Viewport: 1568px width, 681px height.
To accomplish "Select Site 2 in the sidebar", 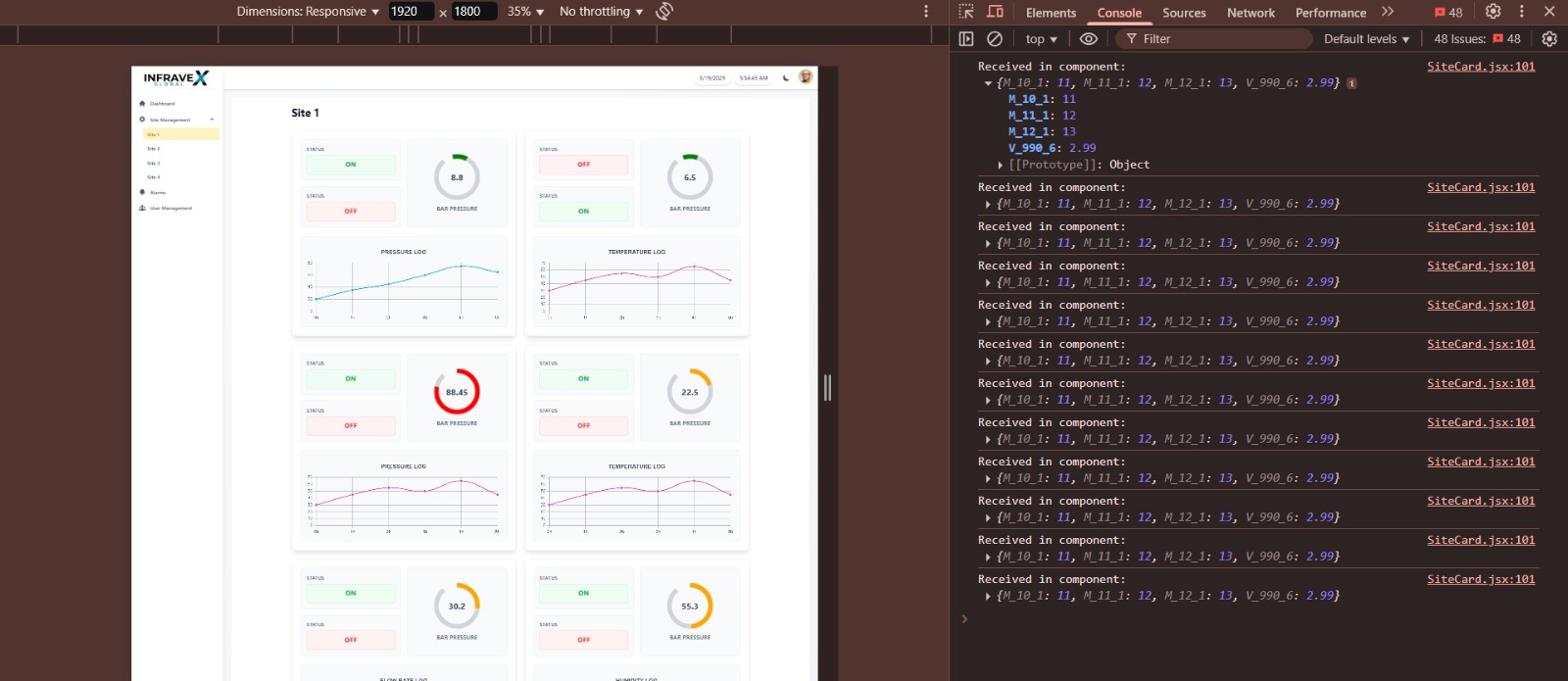I will pyautogui.click(x=154, y=149).
